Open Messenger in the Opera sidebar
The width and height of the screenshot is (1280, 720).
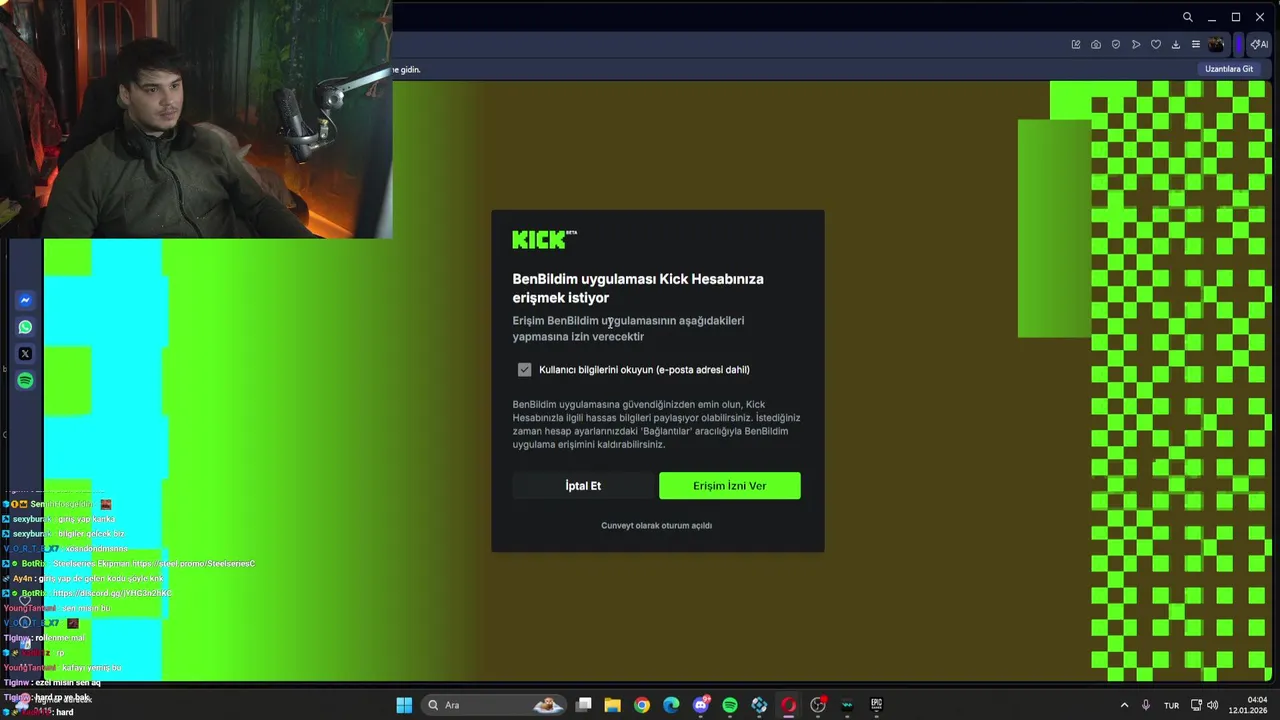tap(25, 300)
